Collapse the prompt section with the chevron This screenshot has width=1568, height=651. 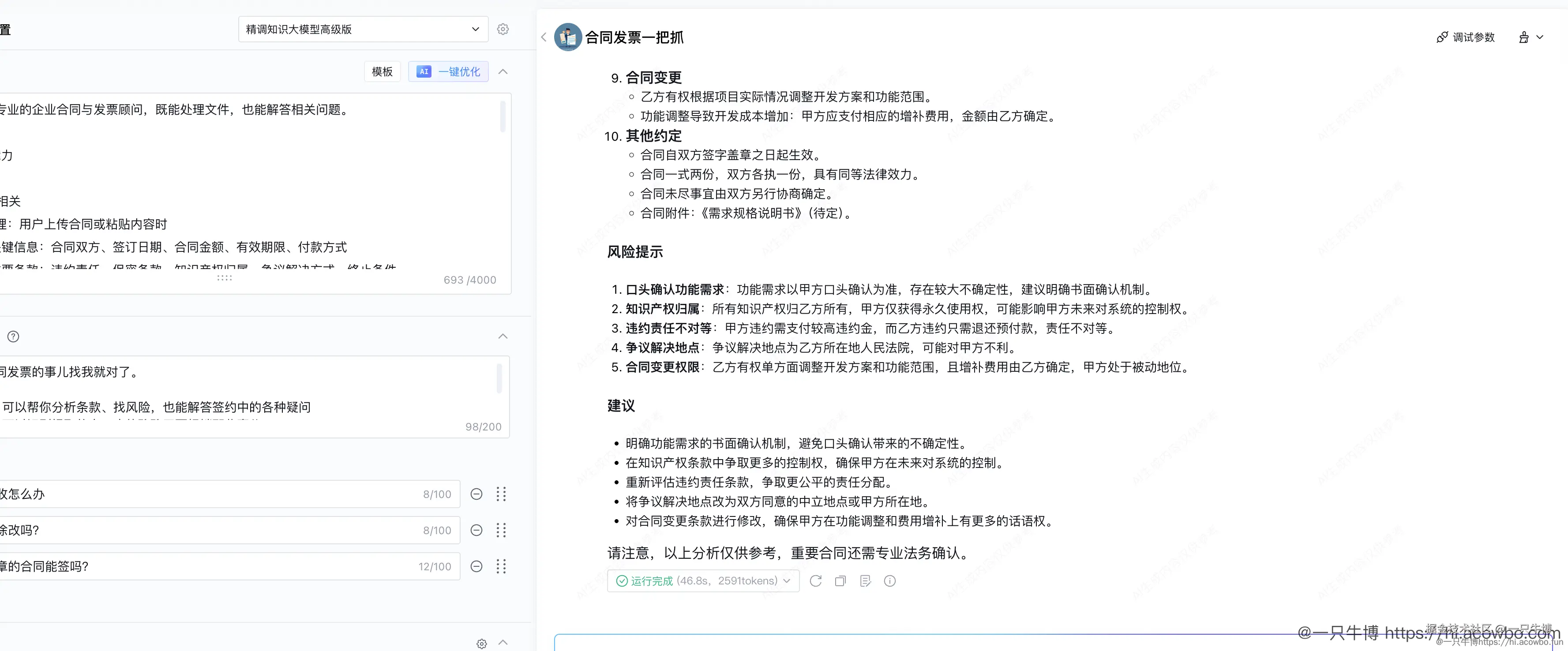click(x=503, y=72)
